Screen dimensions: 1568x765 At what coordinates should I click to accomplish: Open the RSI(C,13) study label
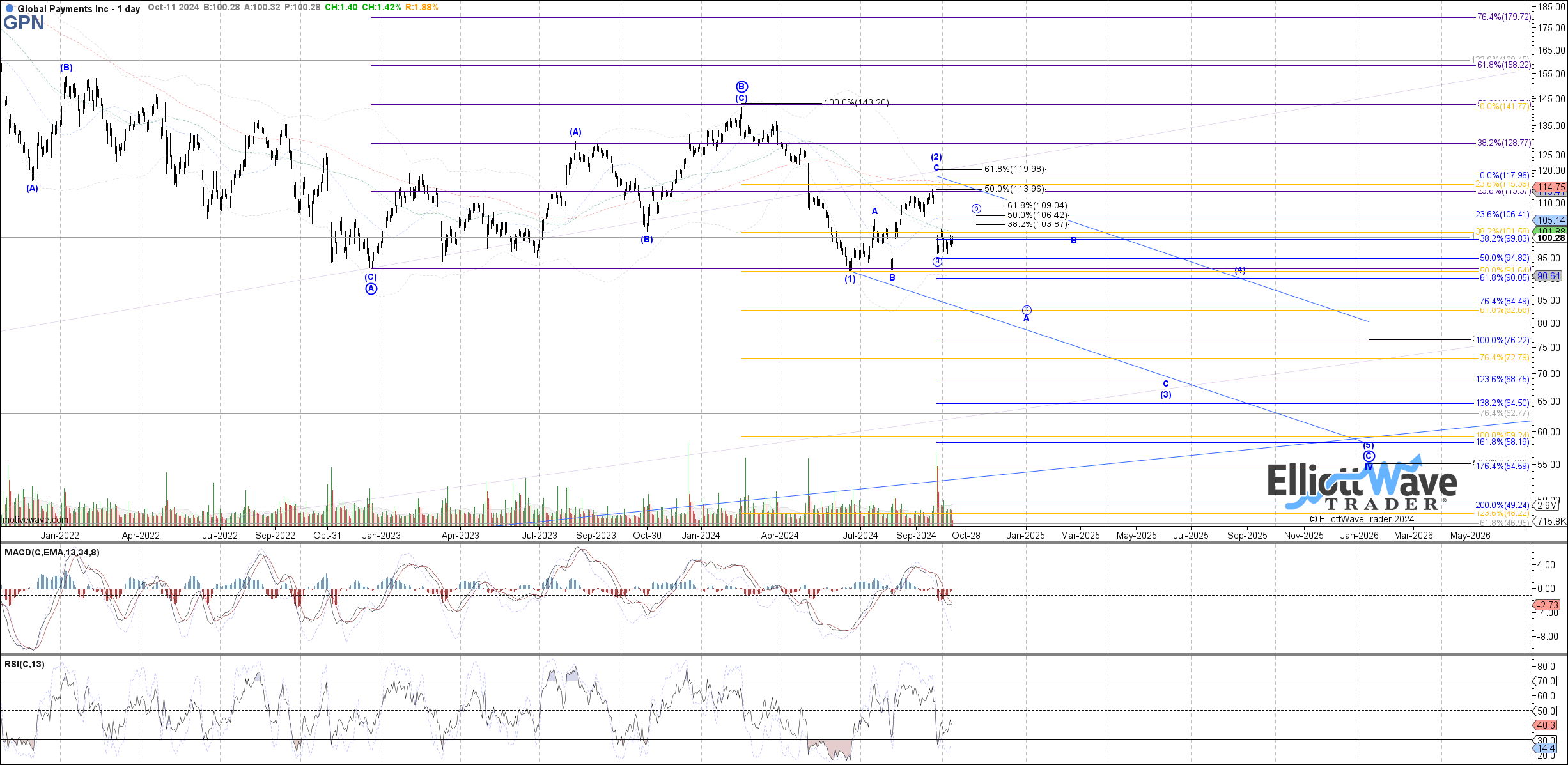tap(24, 664)
